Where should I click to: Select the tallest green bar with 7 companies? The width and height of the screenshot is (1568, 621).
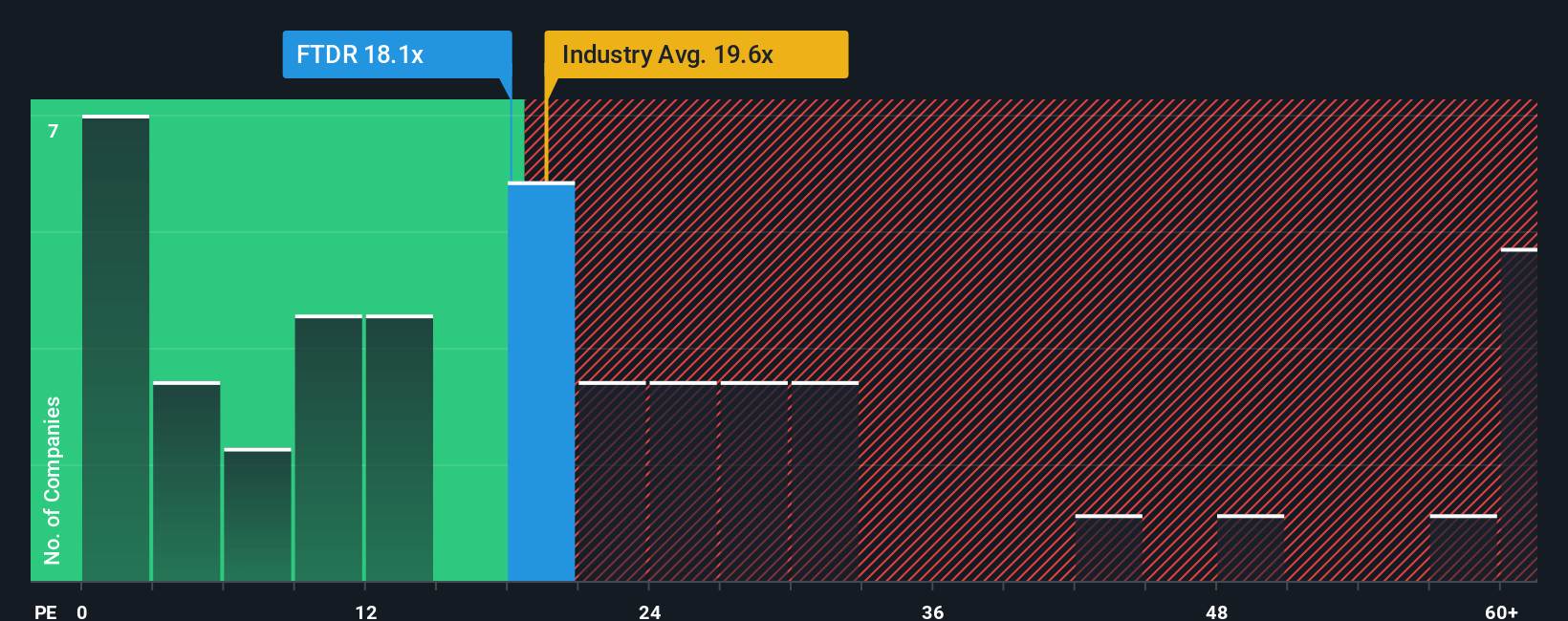(116, 348)
